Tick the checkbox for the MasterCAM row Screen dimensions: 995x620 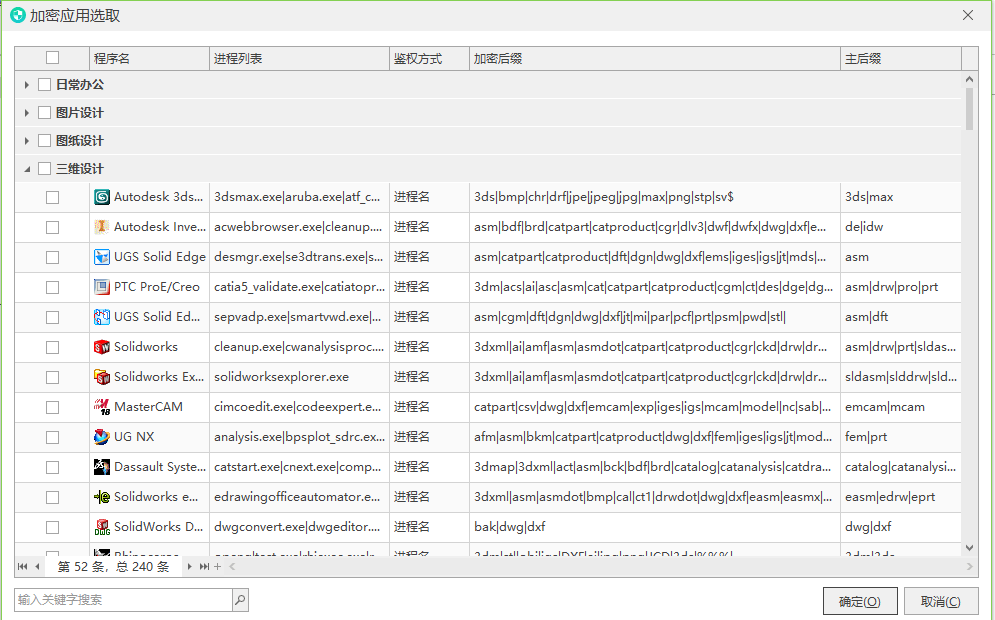point(52,407)
